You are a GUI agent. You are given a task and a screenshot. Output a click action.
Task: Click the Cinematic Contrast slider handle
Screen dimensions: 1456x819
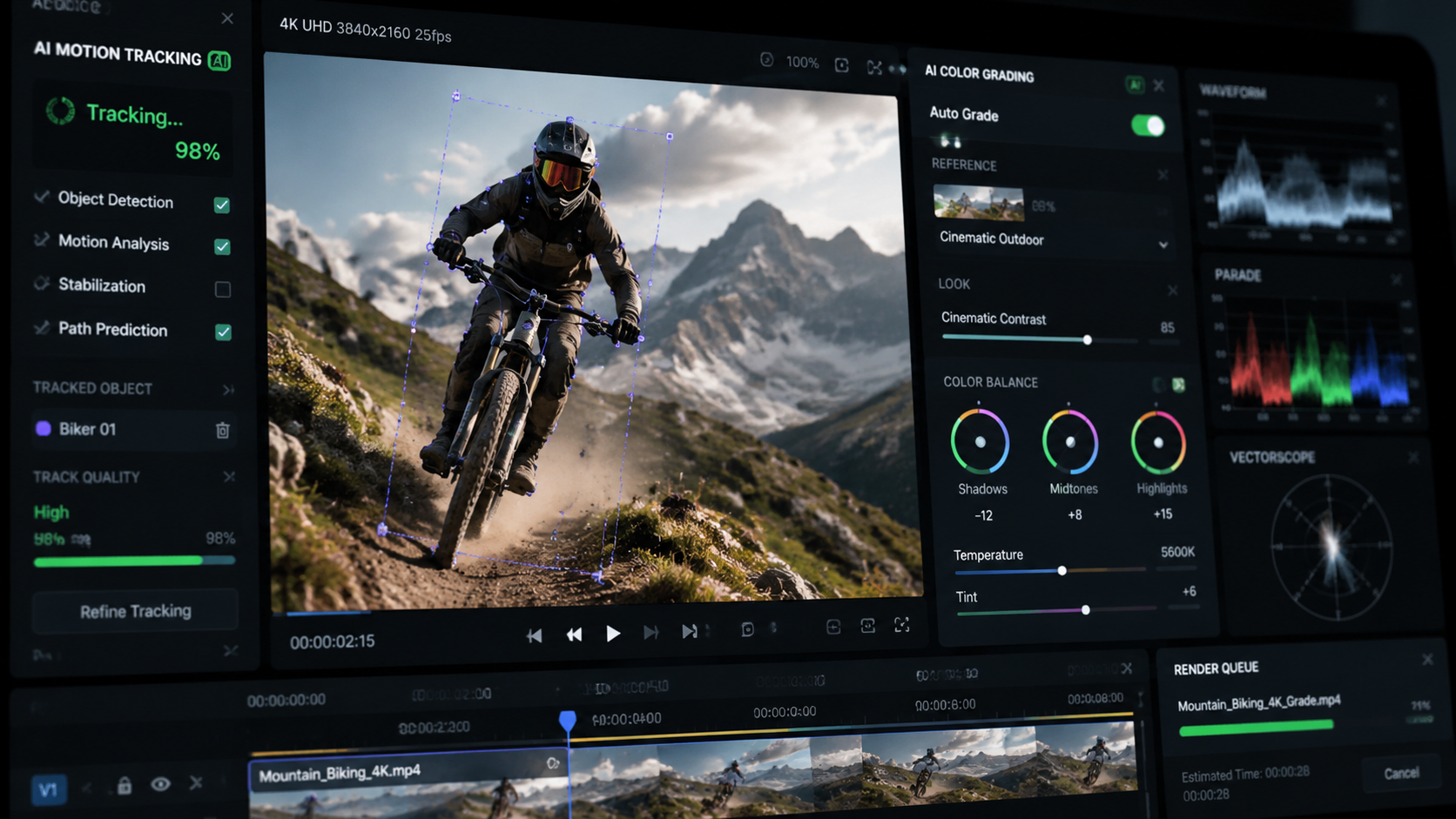pos(1088,339)
